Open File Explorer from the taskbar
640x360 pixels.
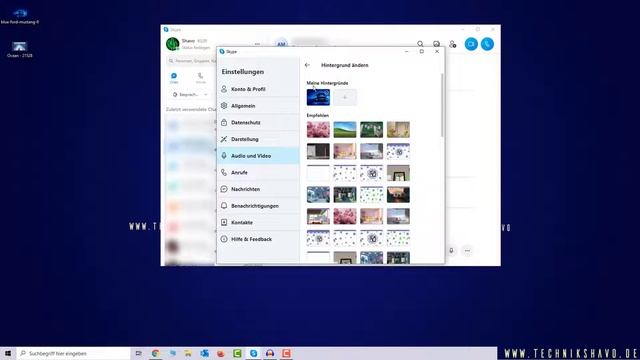188,353
